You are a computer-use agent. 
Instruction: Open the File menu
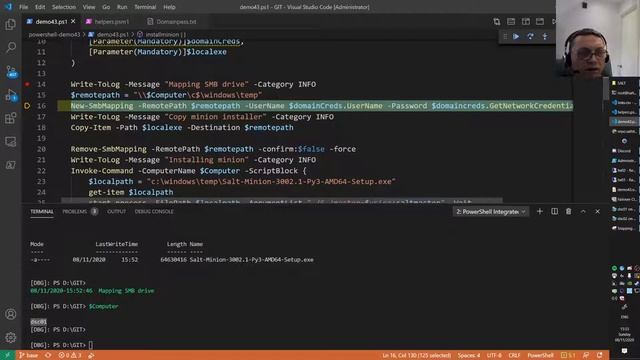click(x=24, y=7)
